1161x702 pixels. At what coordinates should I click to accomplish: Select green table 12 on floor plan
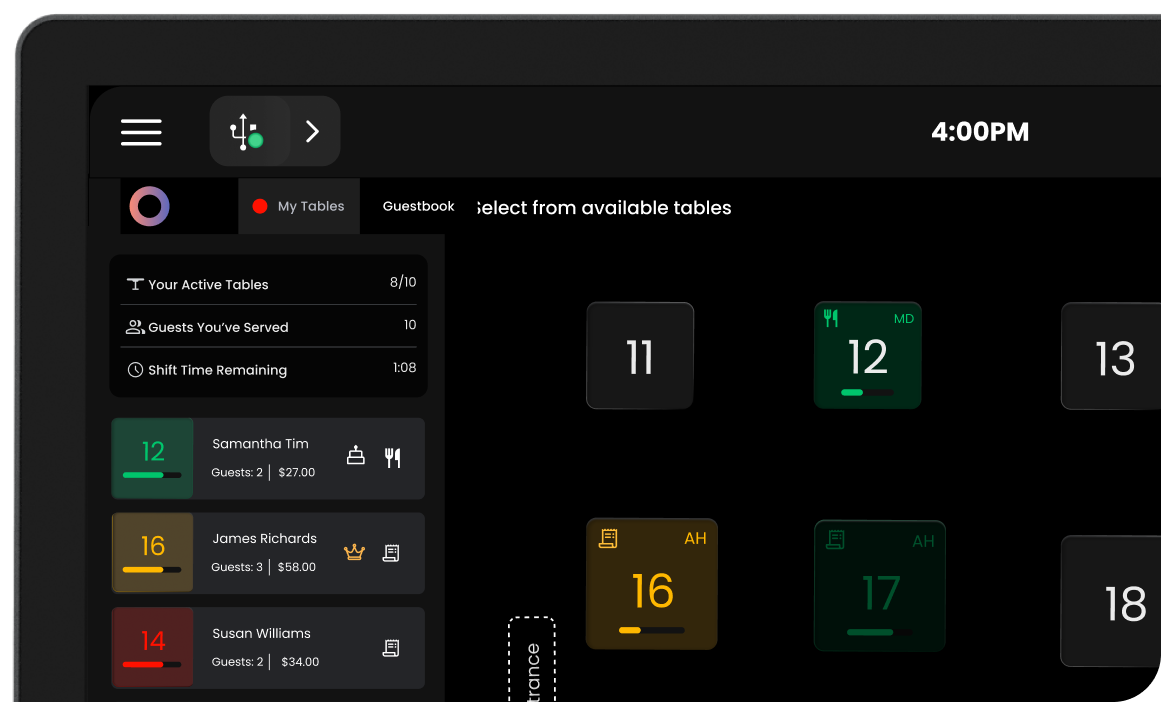(867, 356)
